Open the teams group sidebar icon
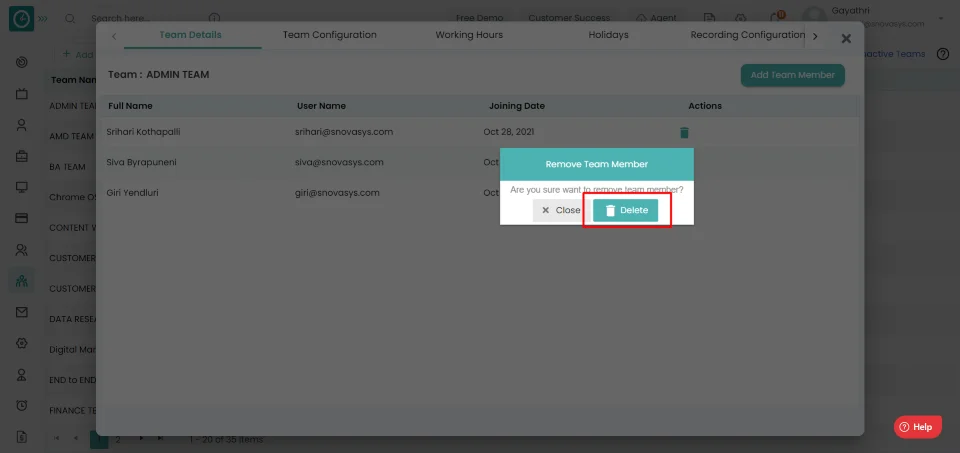Image resolution: width=960 pixels, height=453 pixels. (22, 281)
